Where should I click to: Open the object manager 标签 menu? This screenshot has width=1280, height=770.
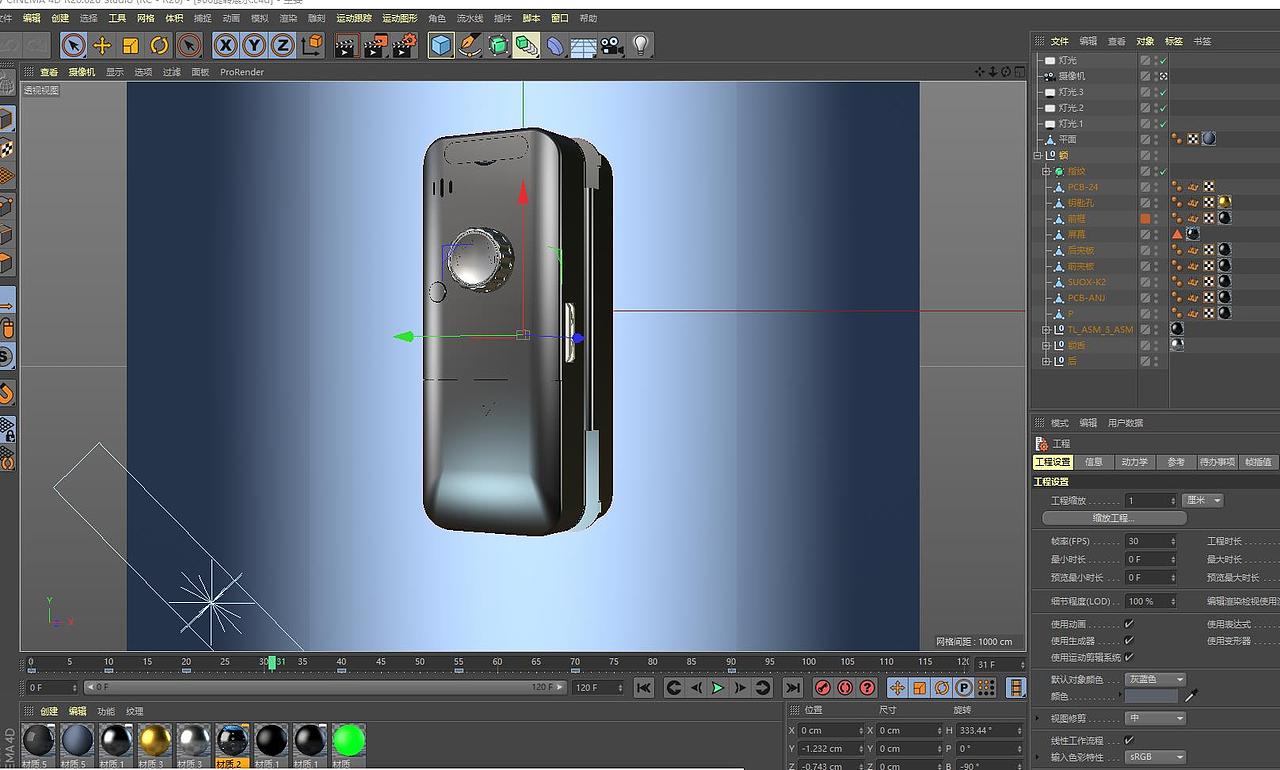(x=1174, y=41)
